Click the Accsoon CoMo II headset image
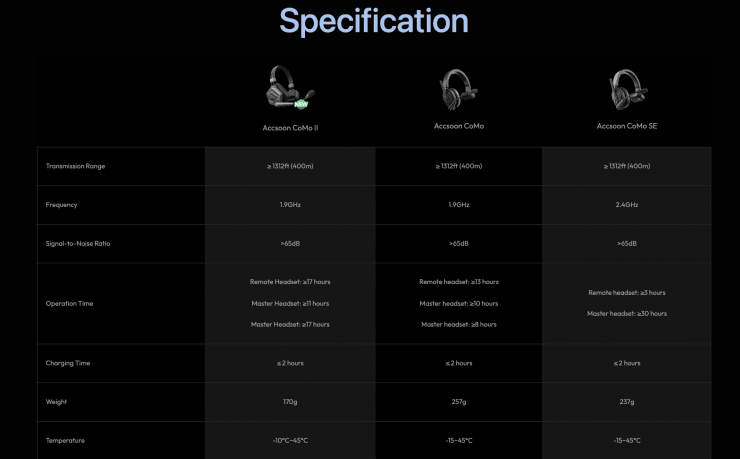 pos(290,87)
